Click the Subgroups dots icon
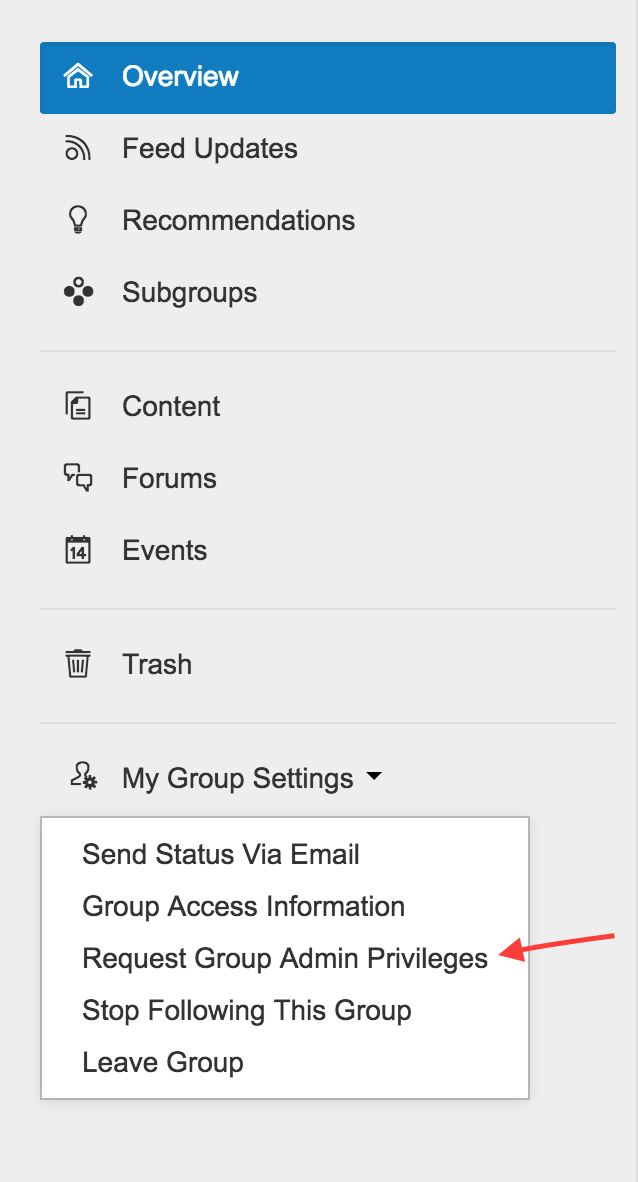This screenshot has height=1182, width=638. [78, 292]
